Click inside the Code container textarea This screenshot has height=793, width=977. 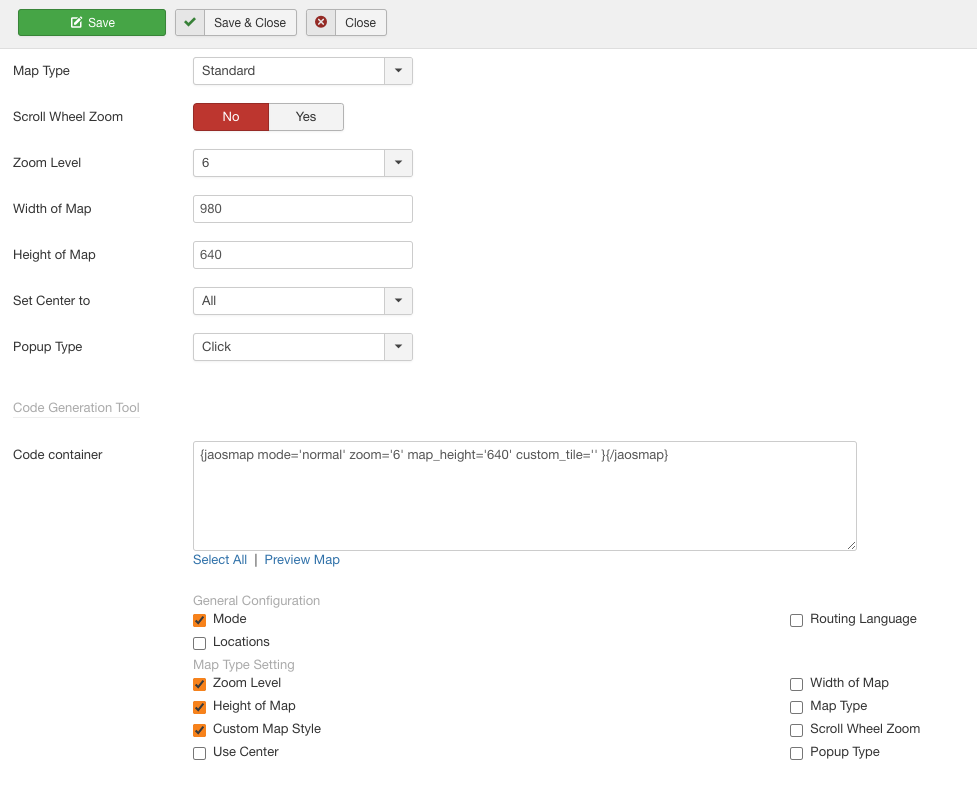(524, 496)
